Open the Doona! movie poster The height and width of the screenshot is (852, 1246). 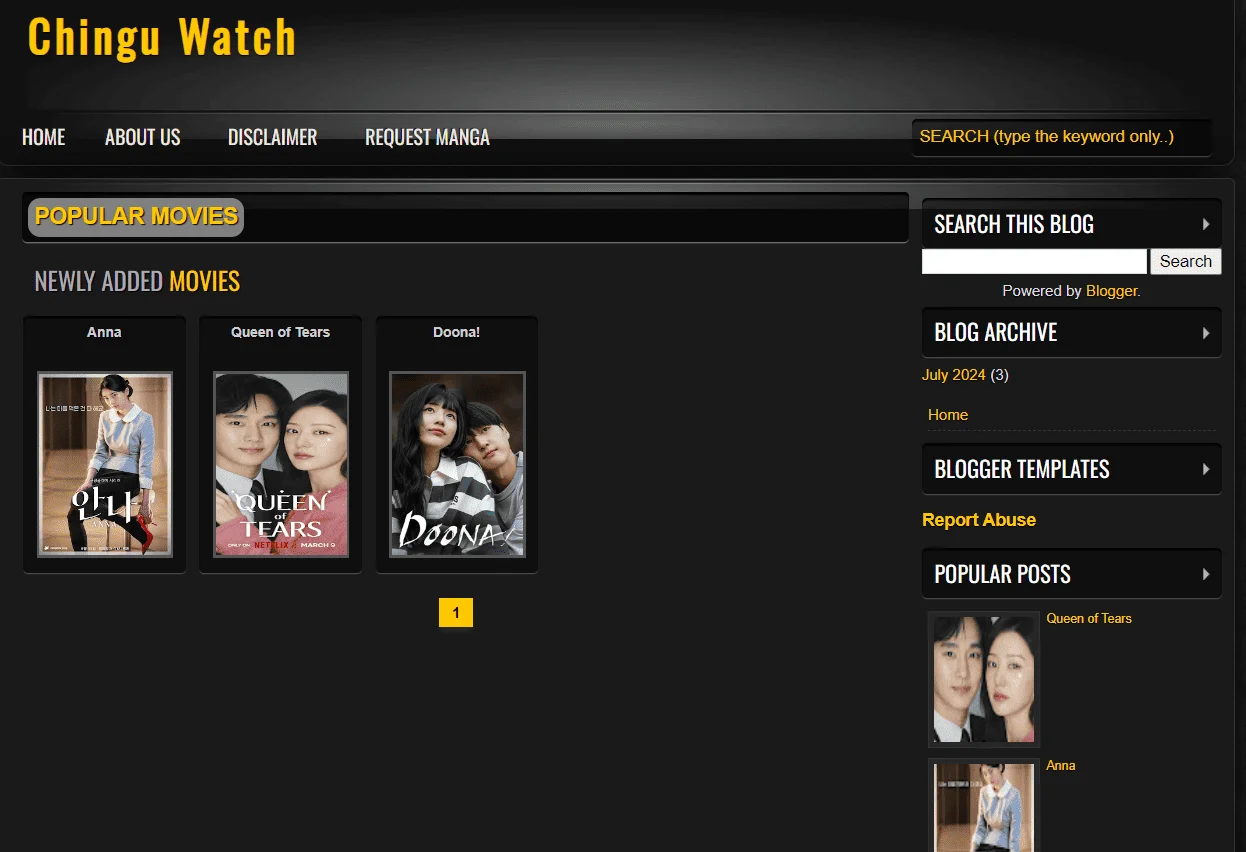(x=457, y=464)
